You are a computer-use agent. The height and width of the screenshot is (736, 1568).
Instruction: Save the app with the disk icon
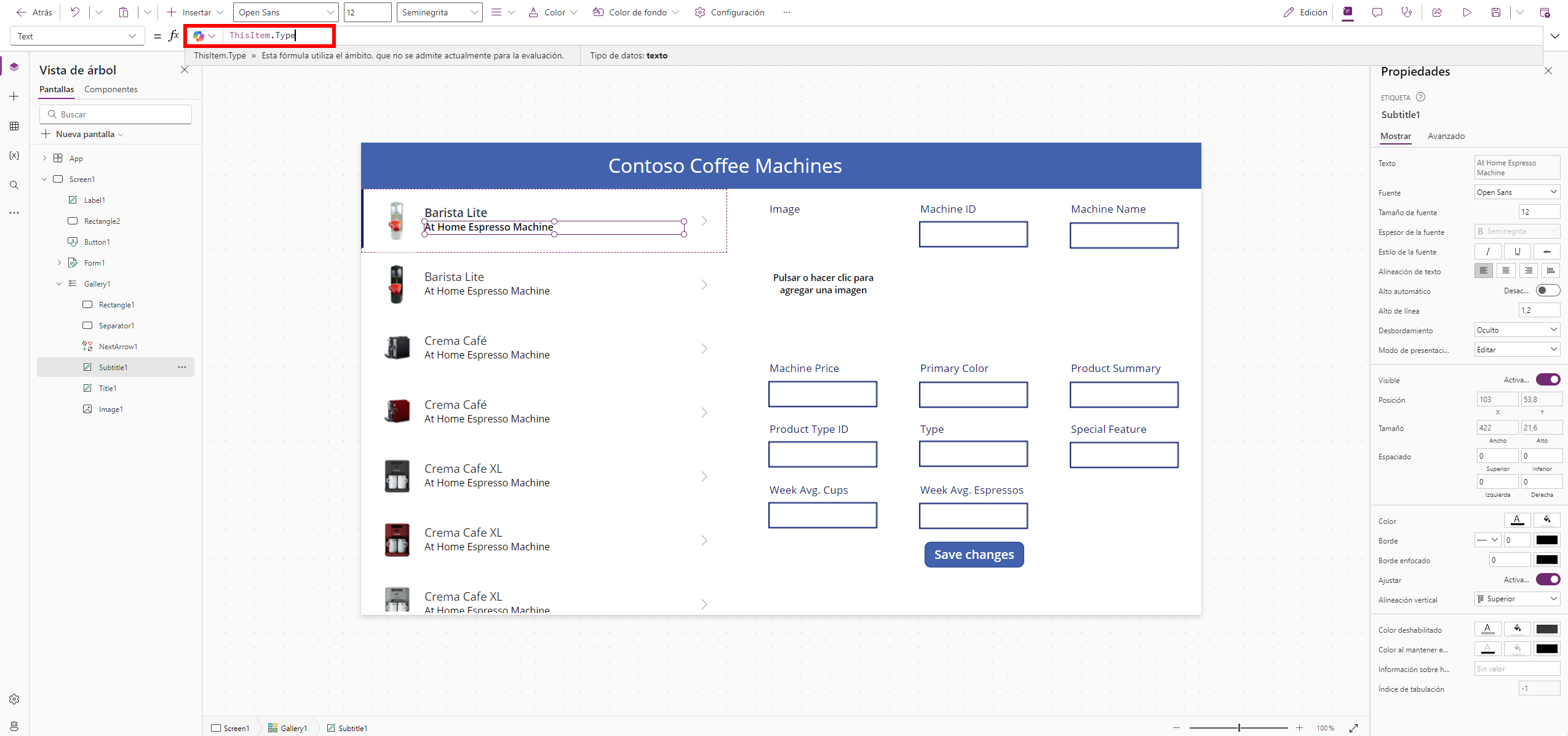click(x=1496, y=12)
